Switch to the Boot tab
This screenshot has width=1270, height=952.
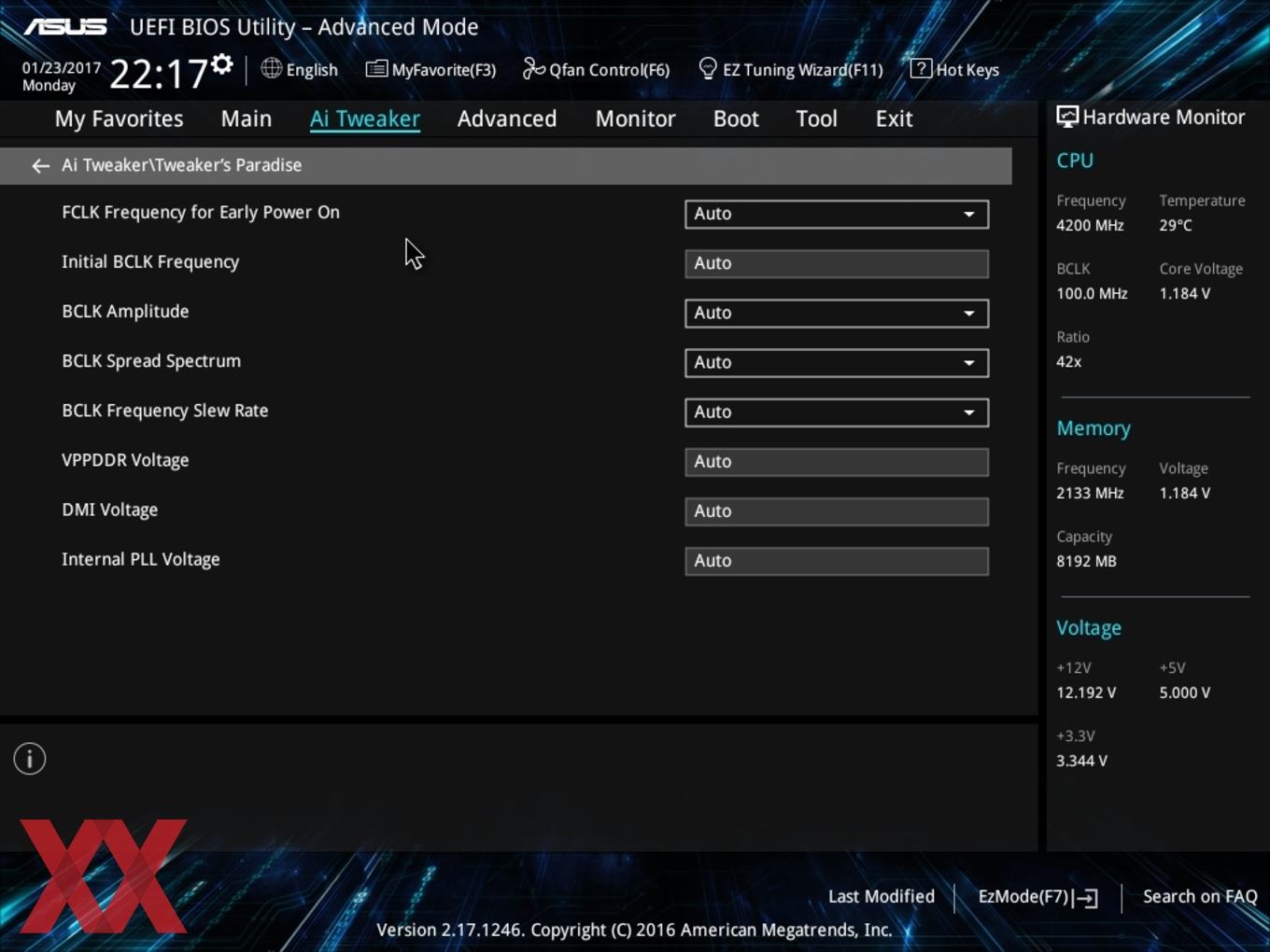click(x=736, y=119)
